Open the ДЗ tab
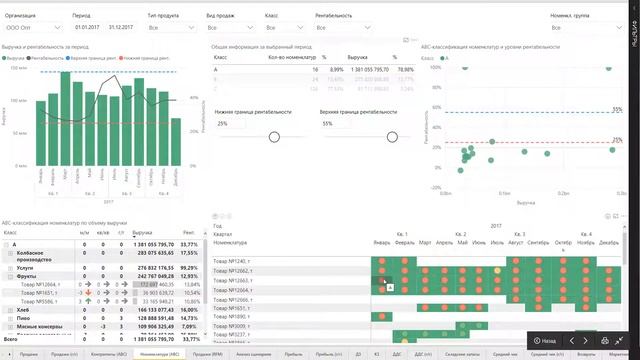Screen dimensions: 640x360 358,354
